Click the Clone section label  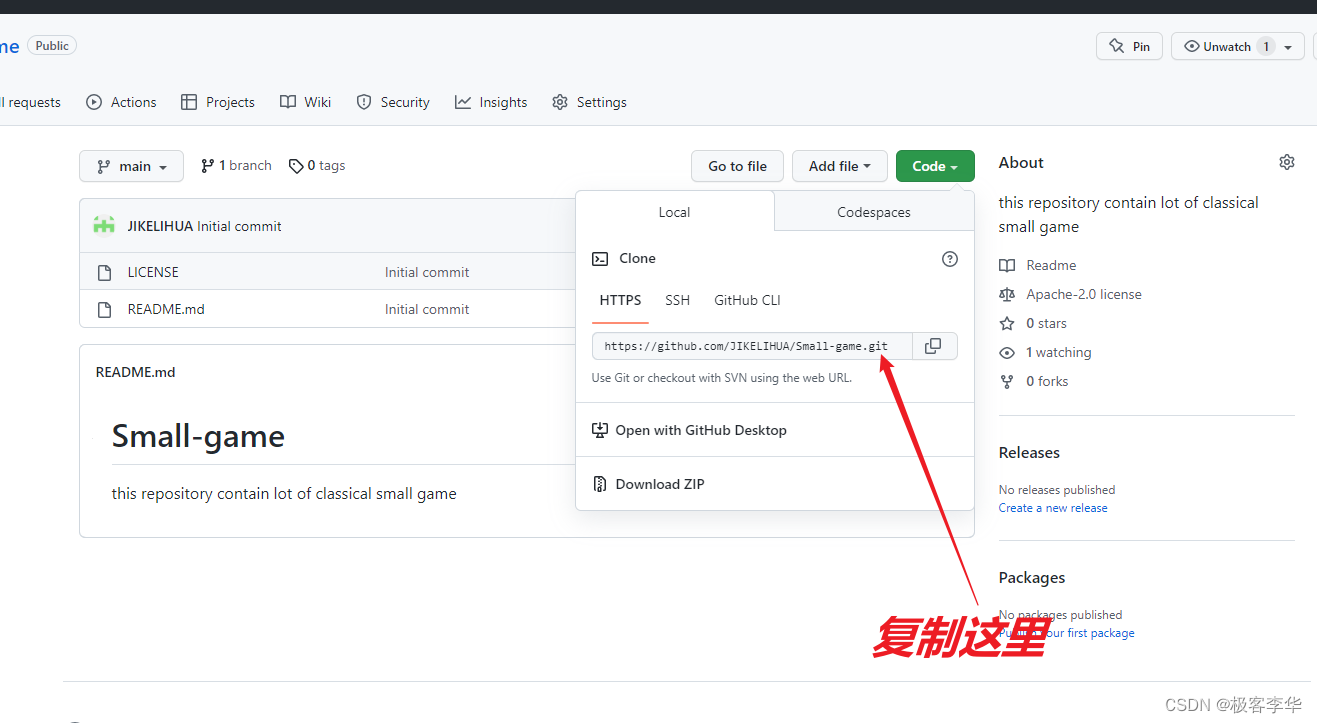click(x=637, y=258)
